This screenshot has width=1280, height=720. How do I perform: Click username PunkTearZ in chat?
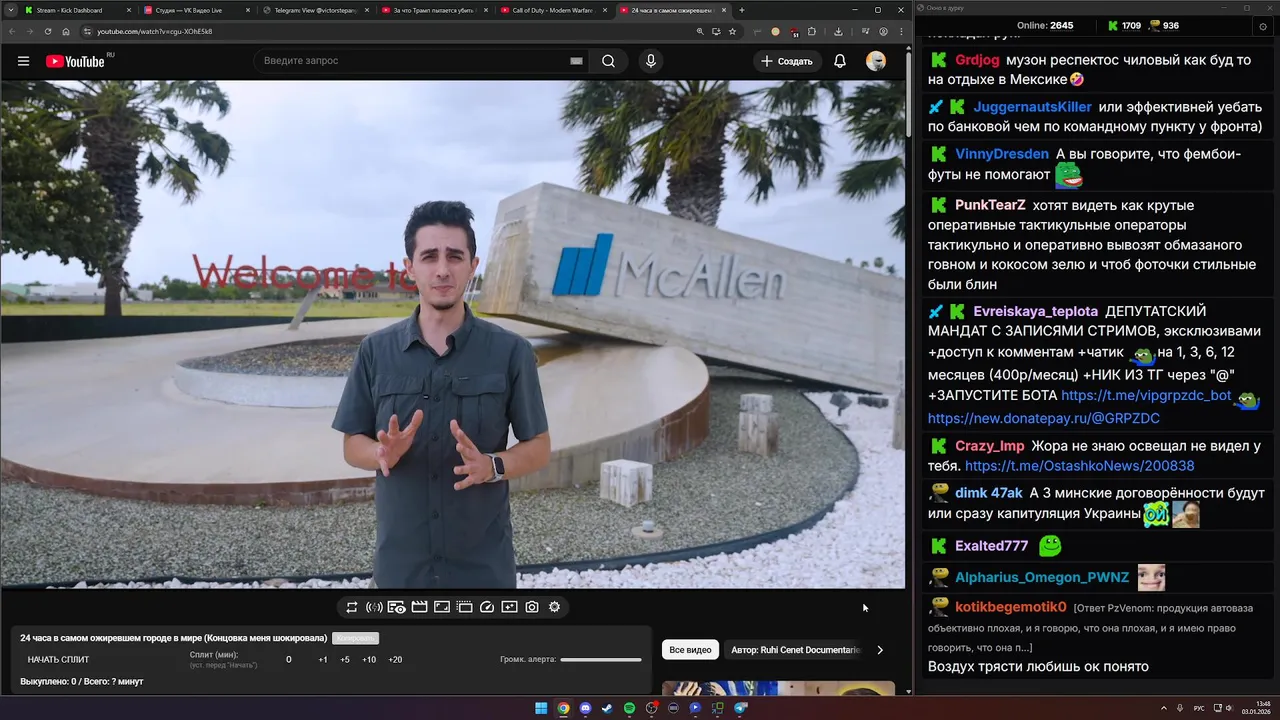click(990, 205)
